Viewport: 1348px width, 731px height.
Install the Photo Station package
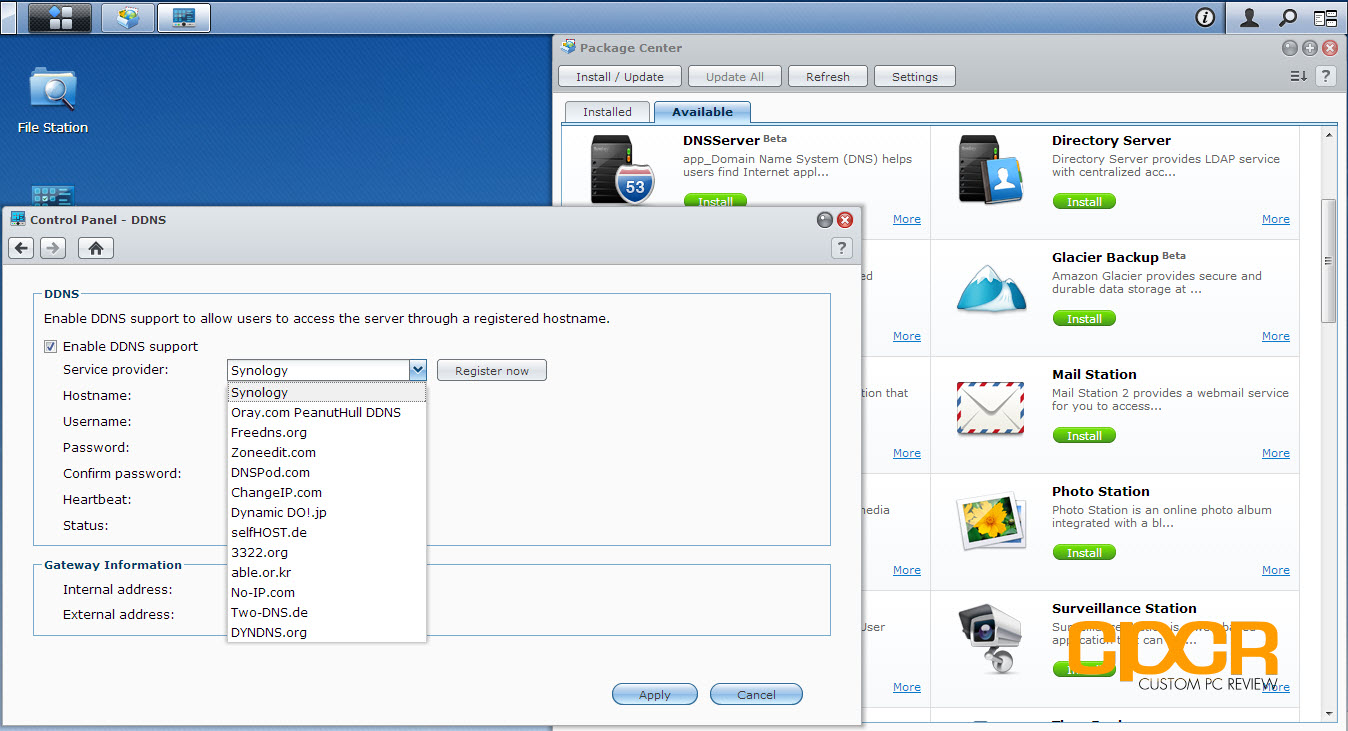(1084, 553)
